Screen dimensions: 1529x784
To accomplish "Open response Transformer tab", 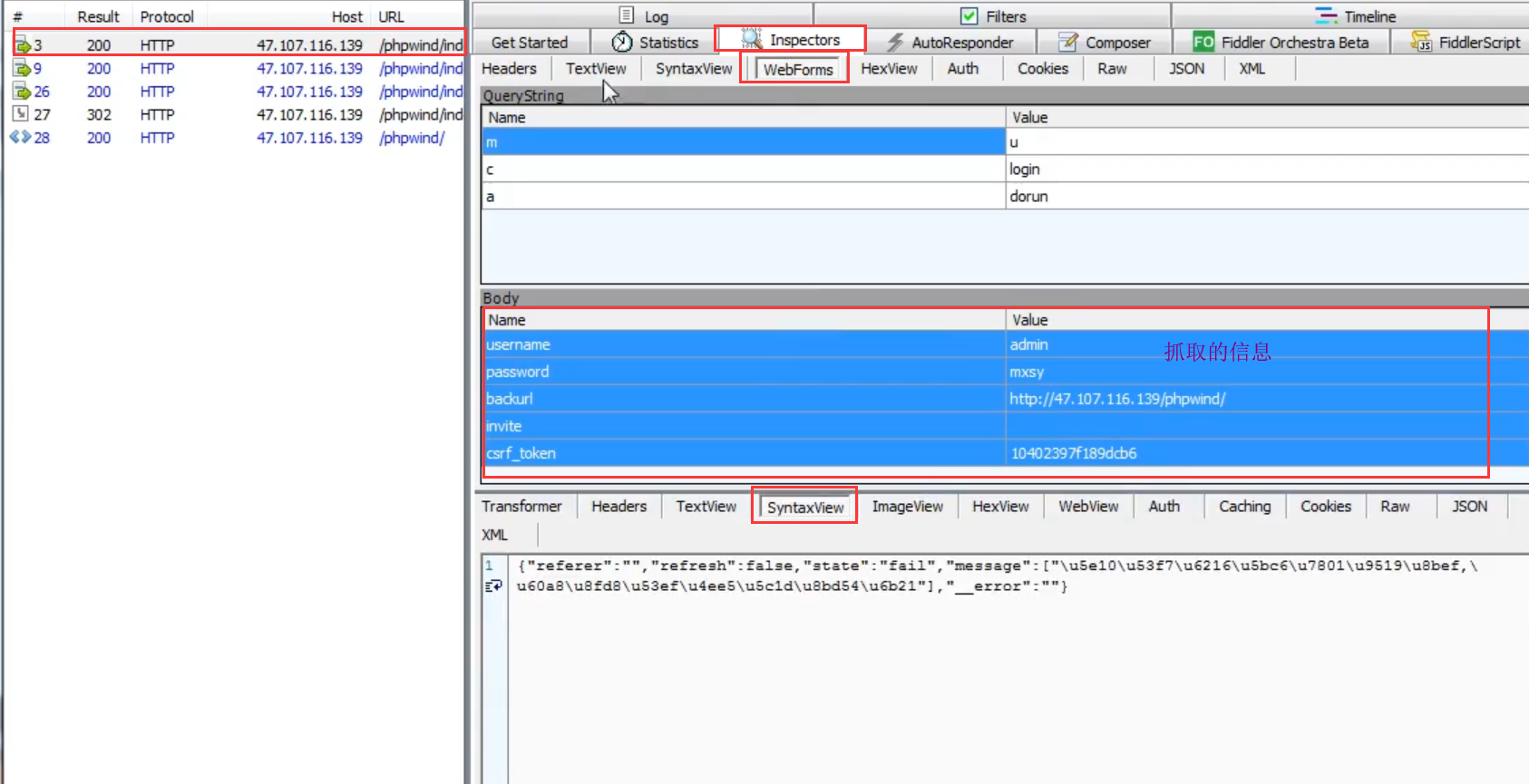I will click(x=521, y=507).
